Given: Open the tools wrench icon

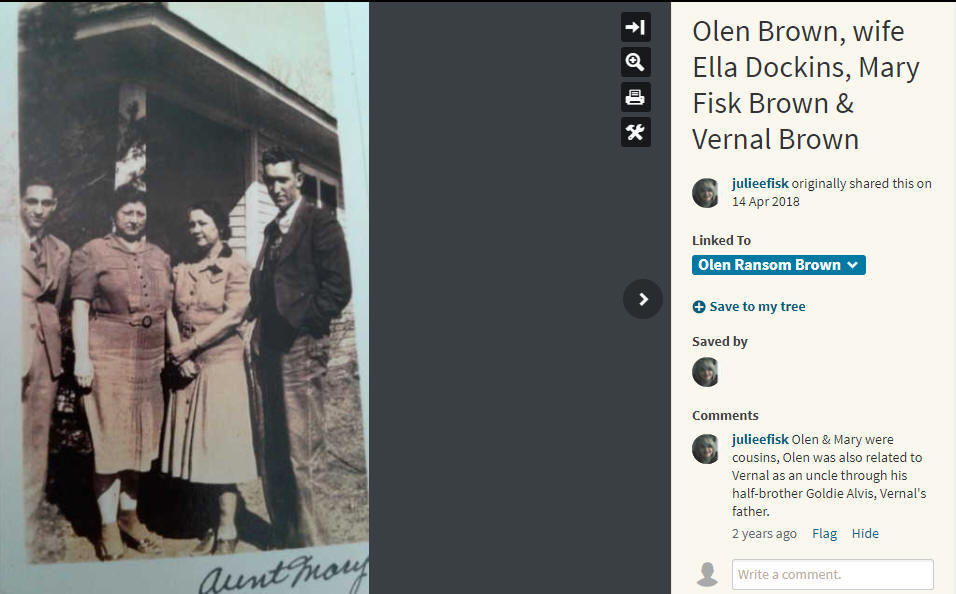Looking at the screenshot, I should click(635, 132).
